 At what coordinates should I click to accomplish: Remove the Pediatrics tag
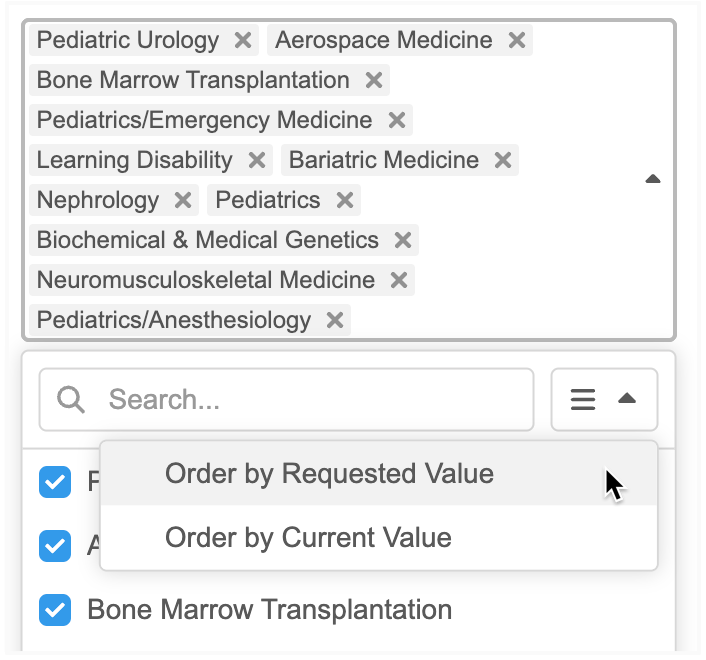point(344,200)
